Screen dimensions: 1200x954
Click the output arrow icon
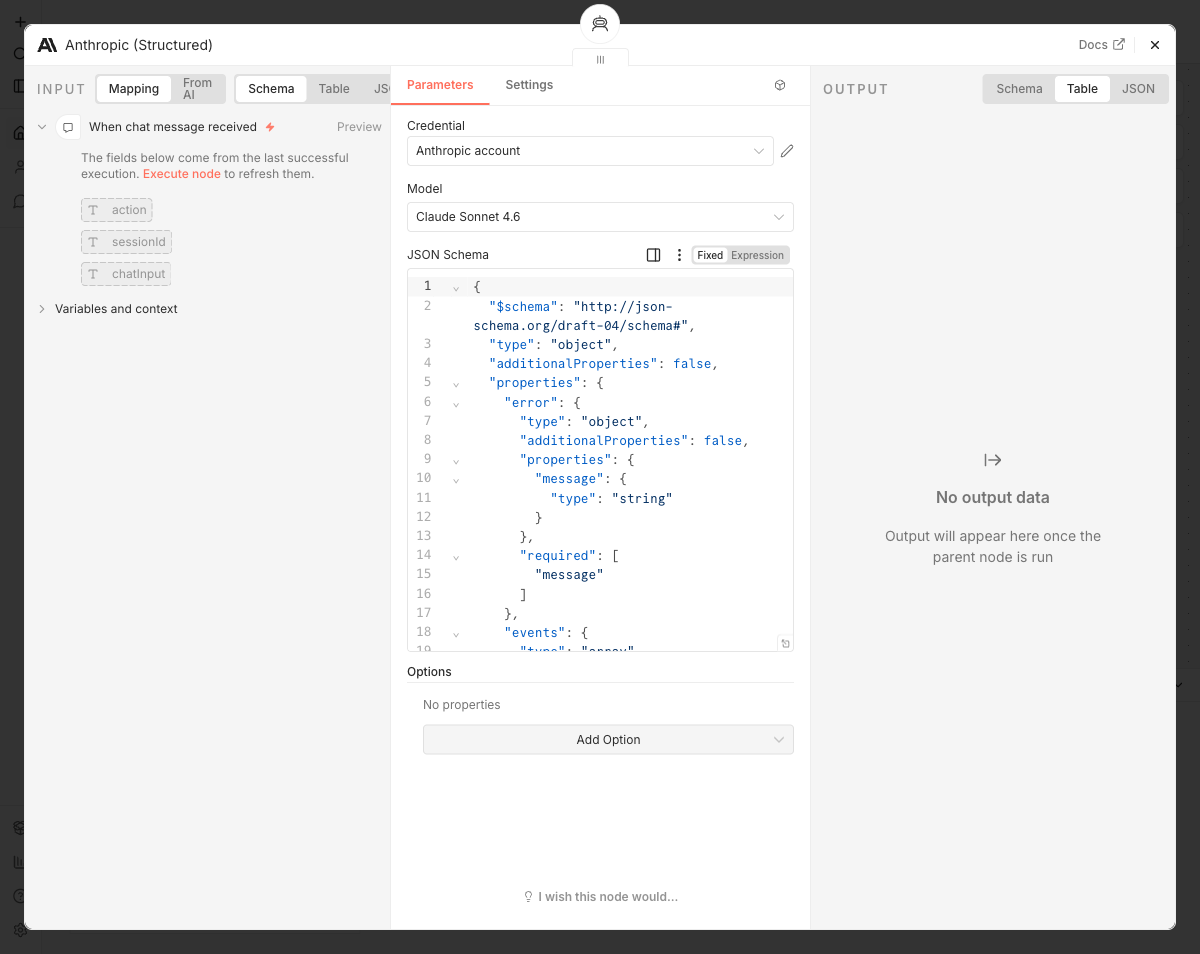[992, 460]
